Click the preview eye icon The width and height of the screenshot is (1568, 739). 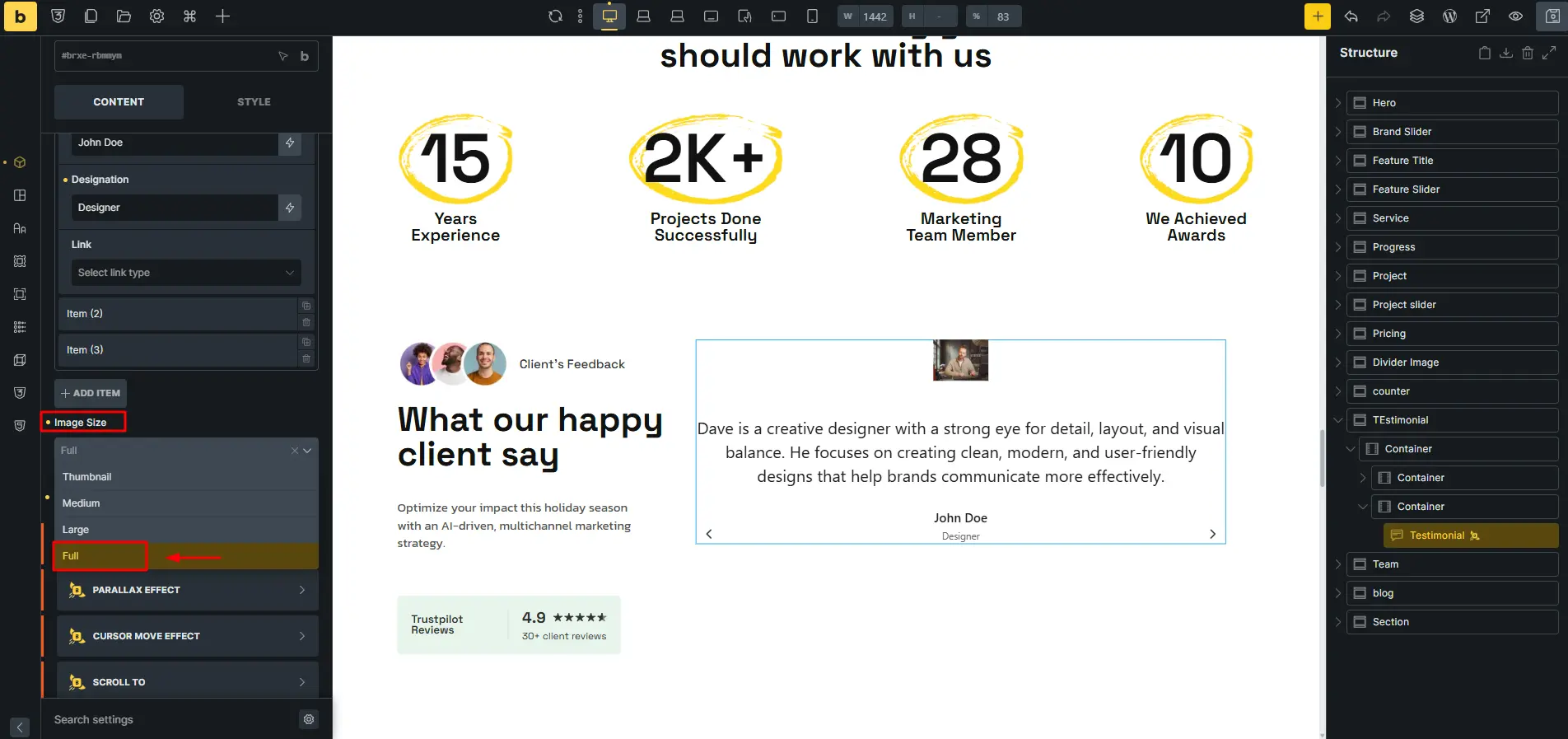(1515, 16)
